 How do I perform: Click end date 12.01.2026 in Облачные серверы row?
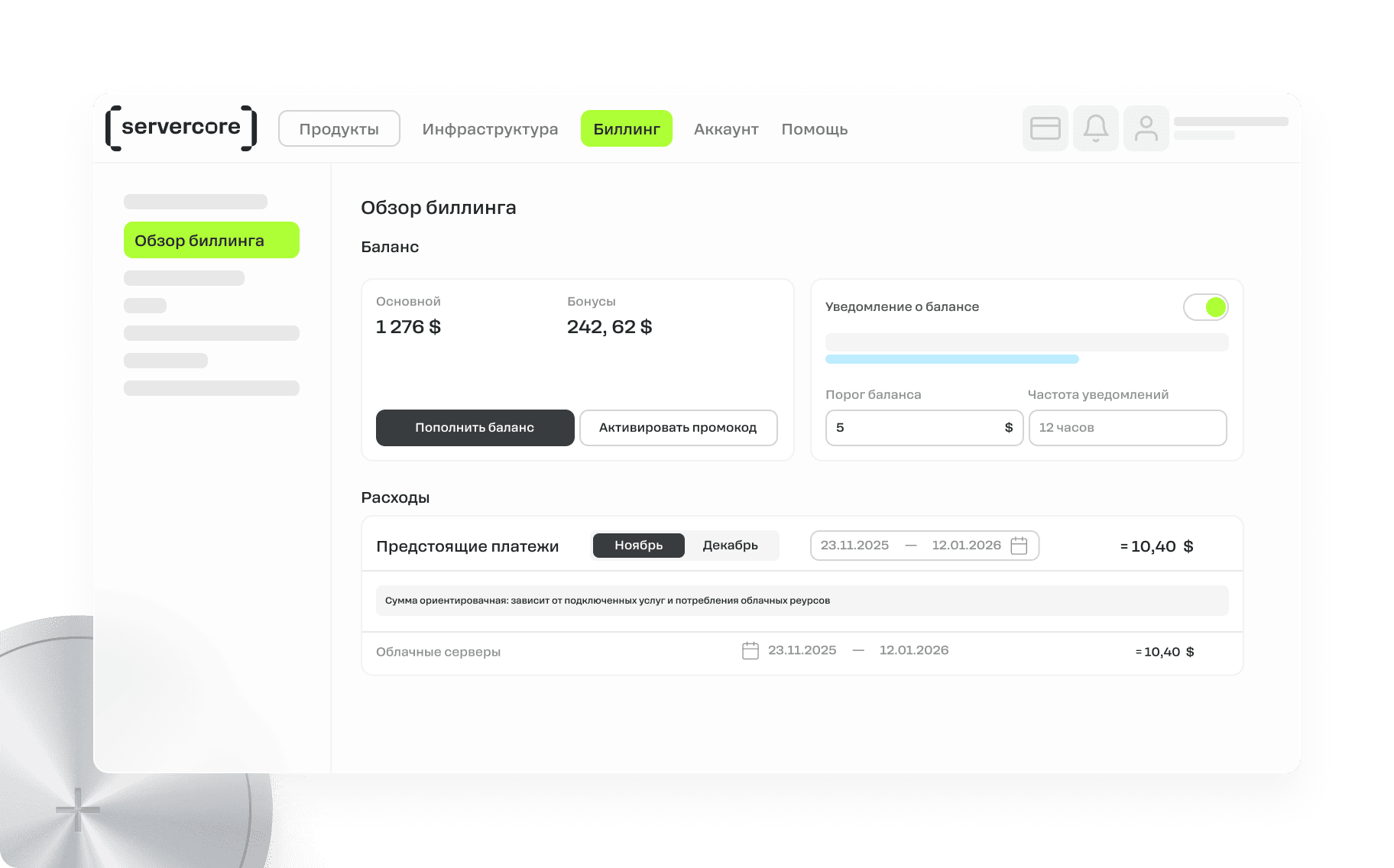(x=914, y=650)
